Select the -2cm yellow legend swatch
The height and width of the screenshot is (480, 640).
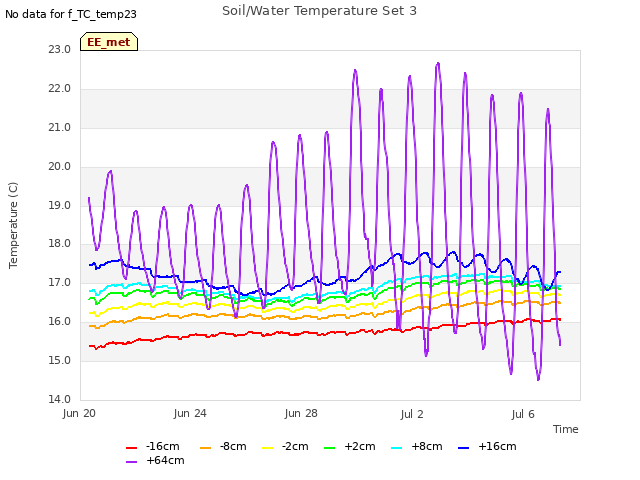[x=267, y=448]
